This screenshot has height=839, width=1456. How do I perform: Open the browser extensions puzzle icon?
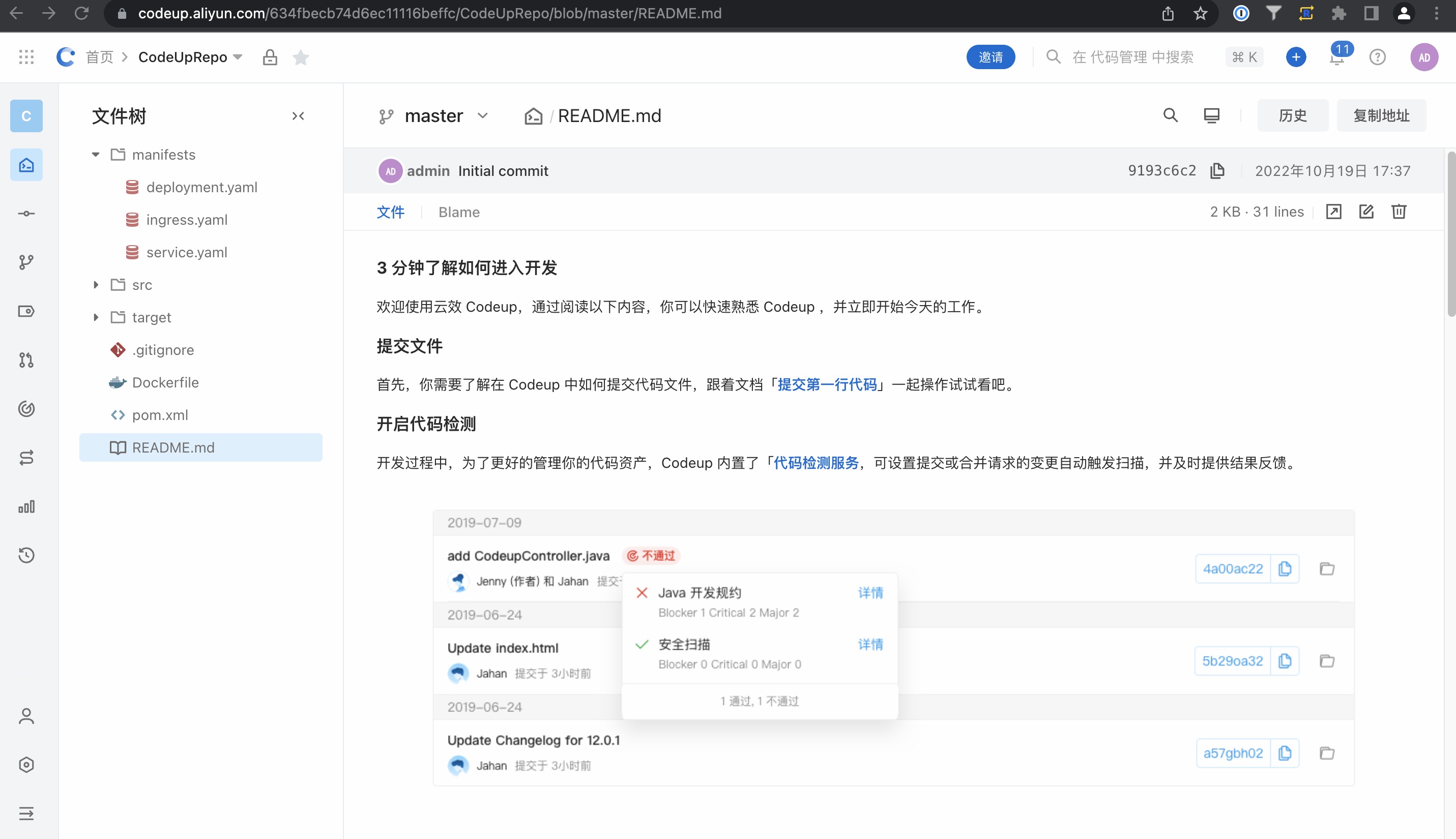1339,13
